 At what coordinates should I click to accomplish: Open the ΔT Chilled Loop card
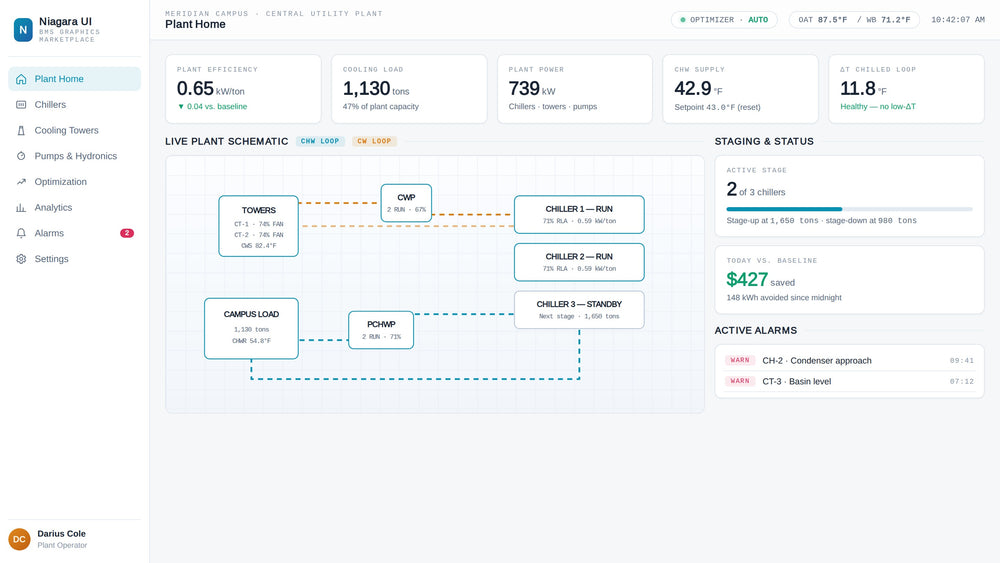coord(906,89)
